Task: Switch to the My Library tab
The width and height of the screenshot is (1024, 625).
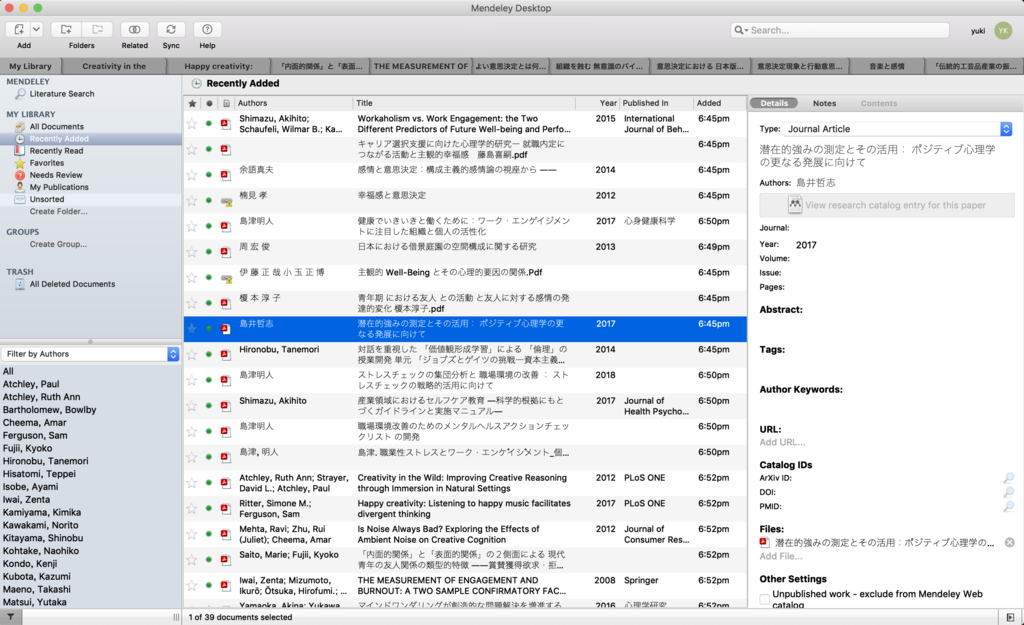Action: (x=30, y=66)
